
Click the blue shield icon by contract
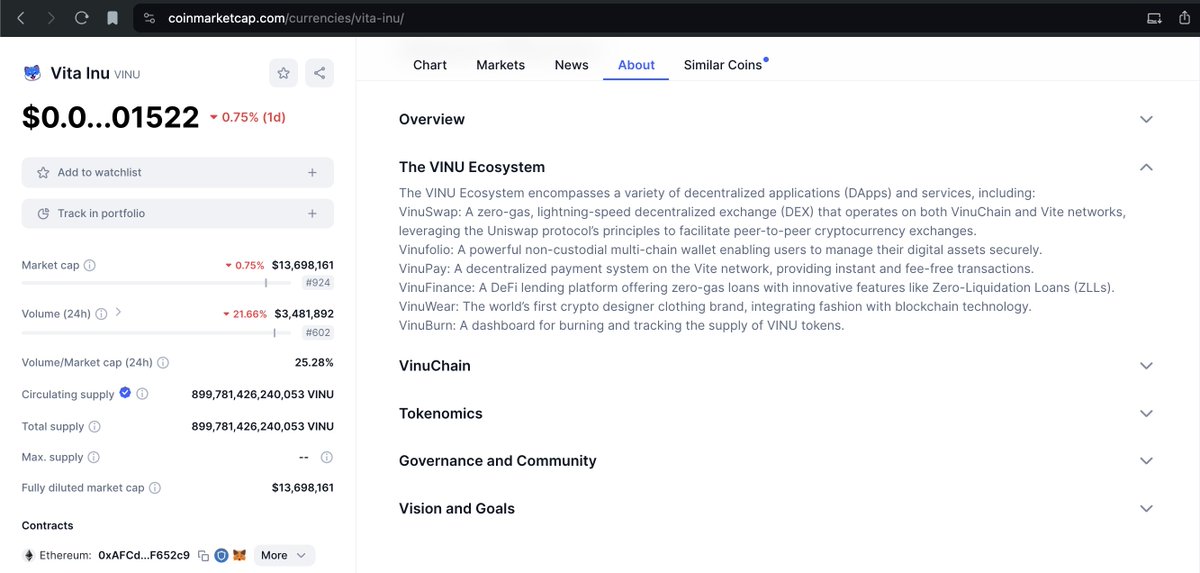tap(221, 555)
